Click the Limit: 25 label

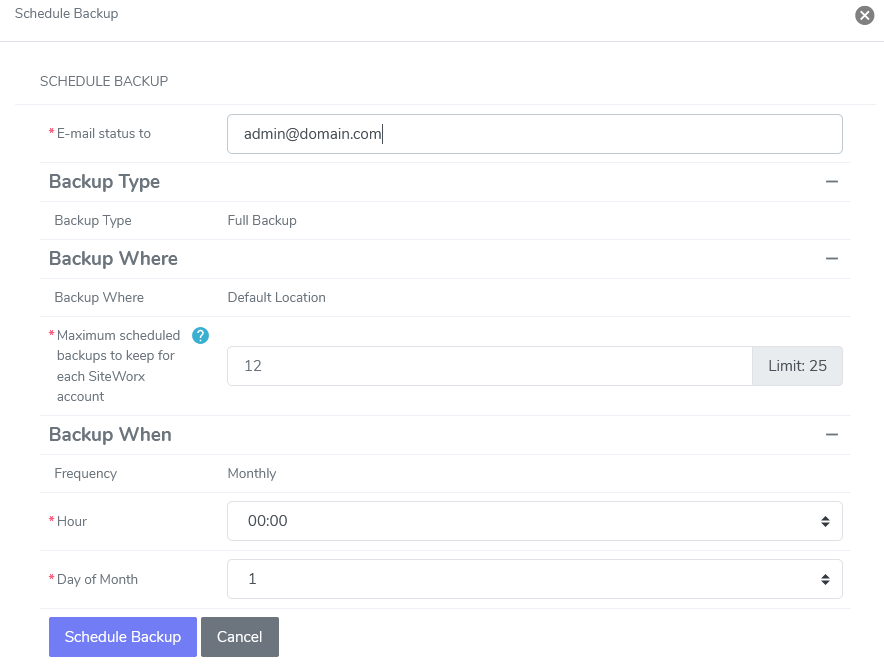(797, 365)
